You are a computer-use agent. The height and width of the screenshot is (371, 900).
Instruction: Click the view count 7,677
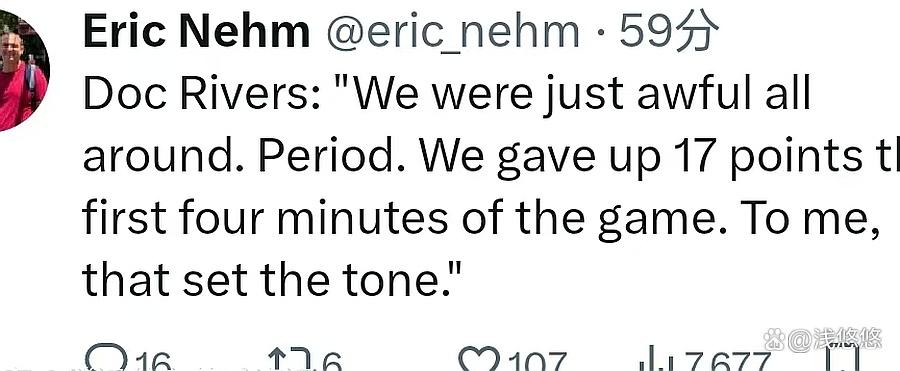(727, 362)
